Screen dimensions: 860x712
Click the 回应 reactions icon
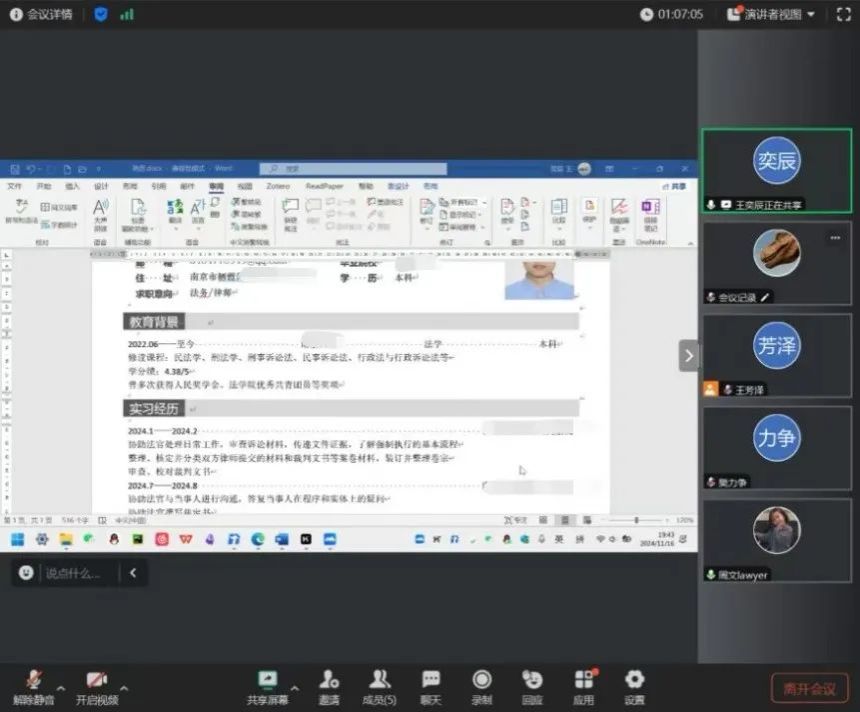pos(532,685)
